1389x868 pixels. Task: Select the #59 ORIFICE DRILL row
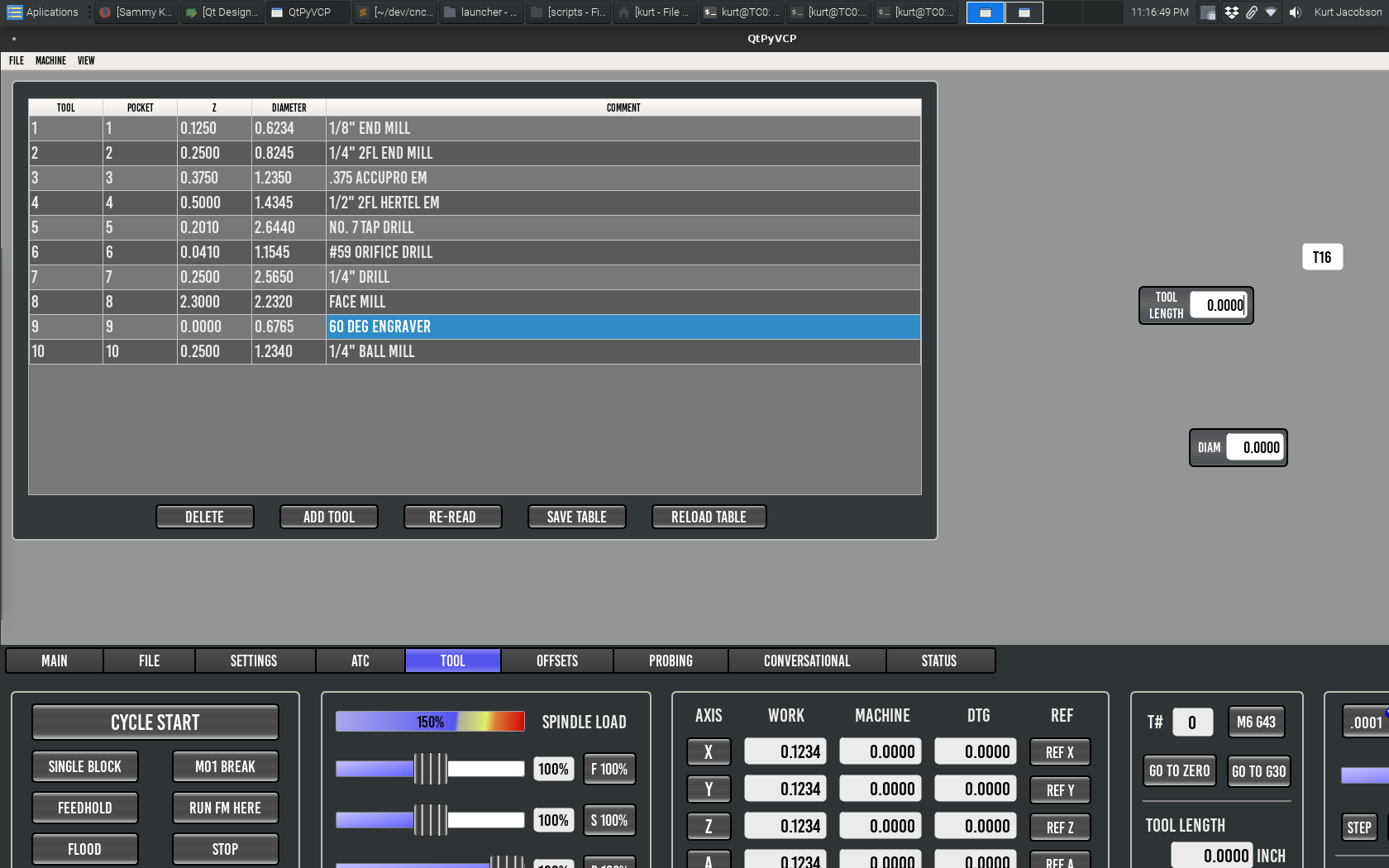475,252
